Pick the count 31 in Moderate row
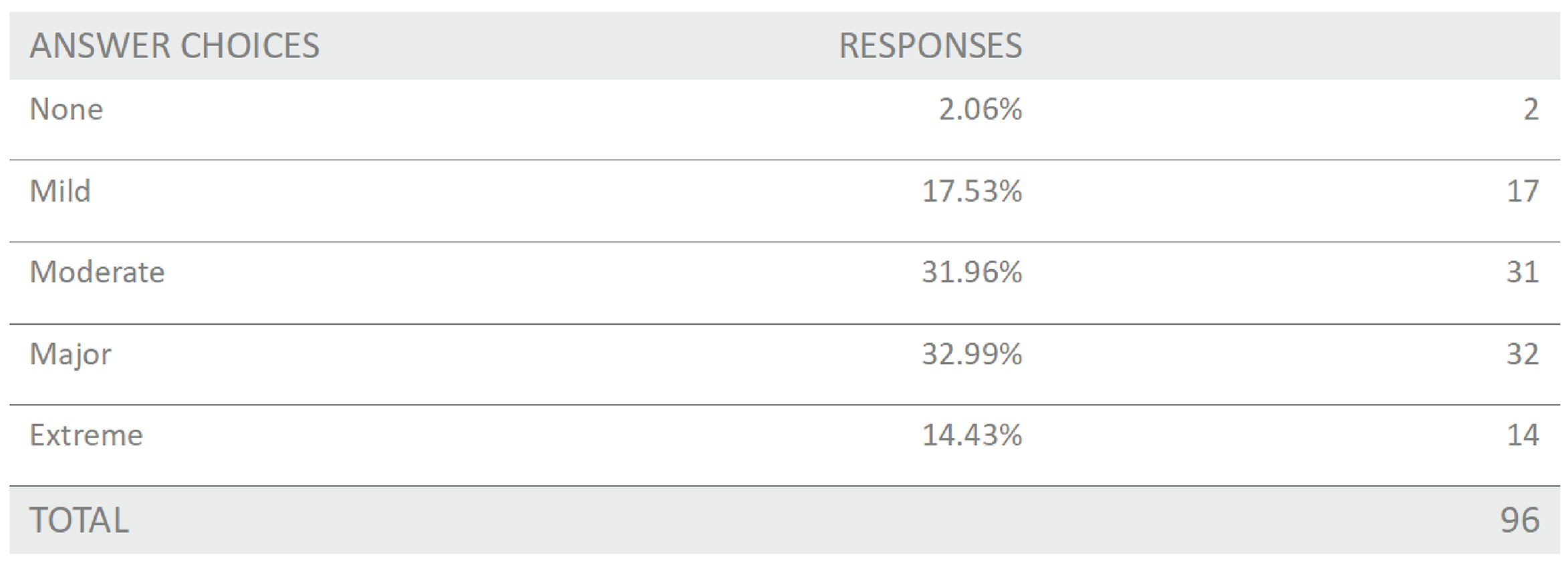Viewport: 1568px width, 565px height. click(1523, 272)
